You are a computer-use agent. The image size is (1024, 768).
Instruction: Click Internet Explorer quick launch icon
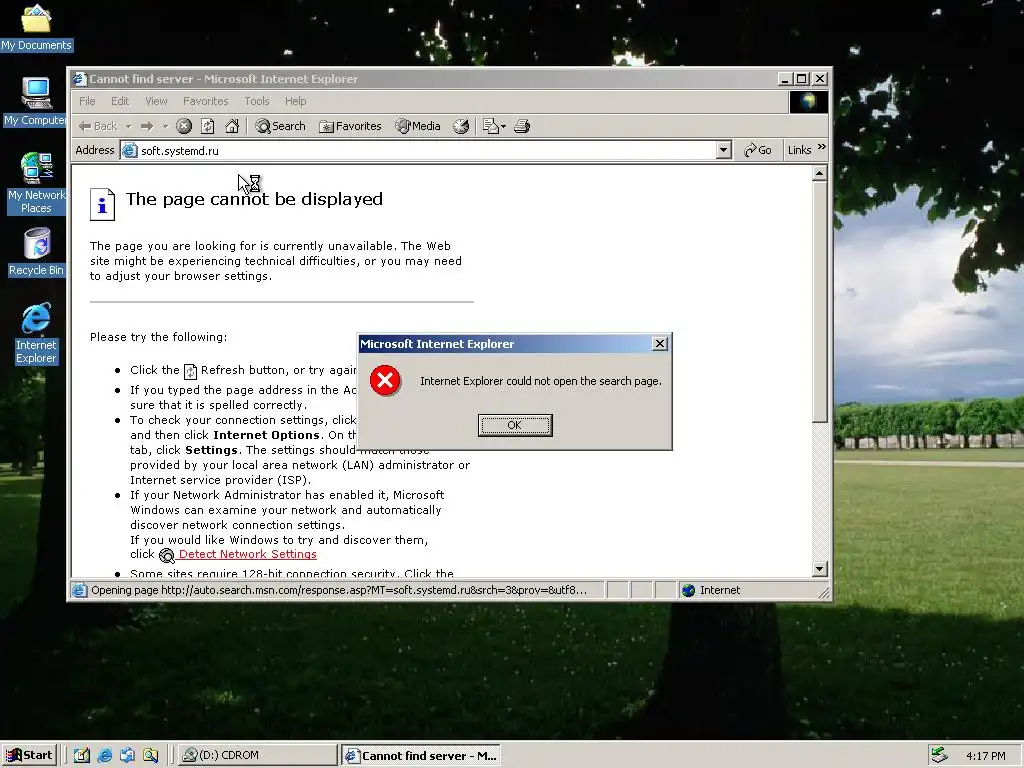[104, 755]
